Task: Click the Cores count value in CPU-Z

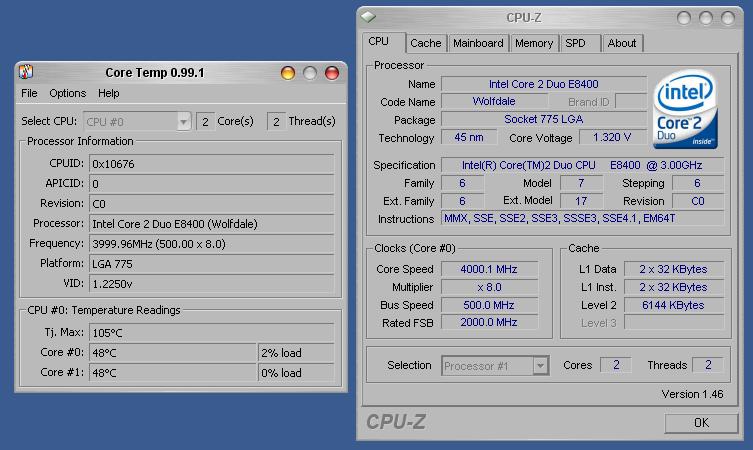Action: pyautogui.click(x=616, y=365)
